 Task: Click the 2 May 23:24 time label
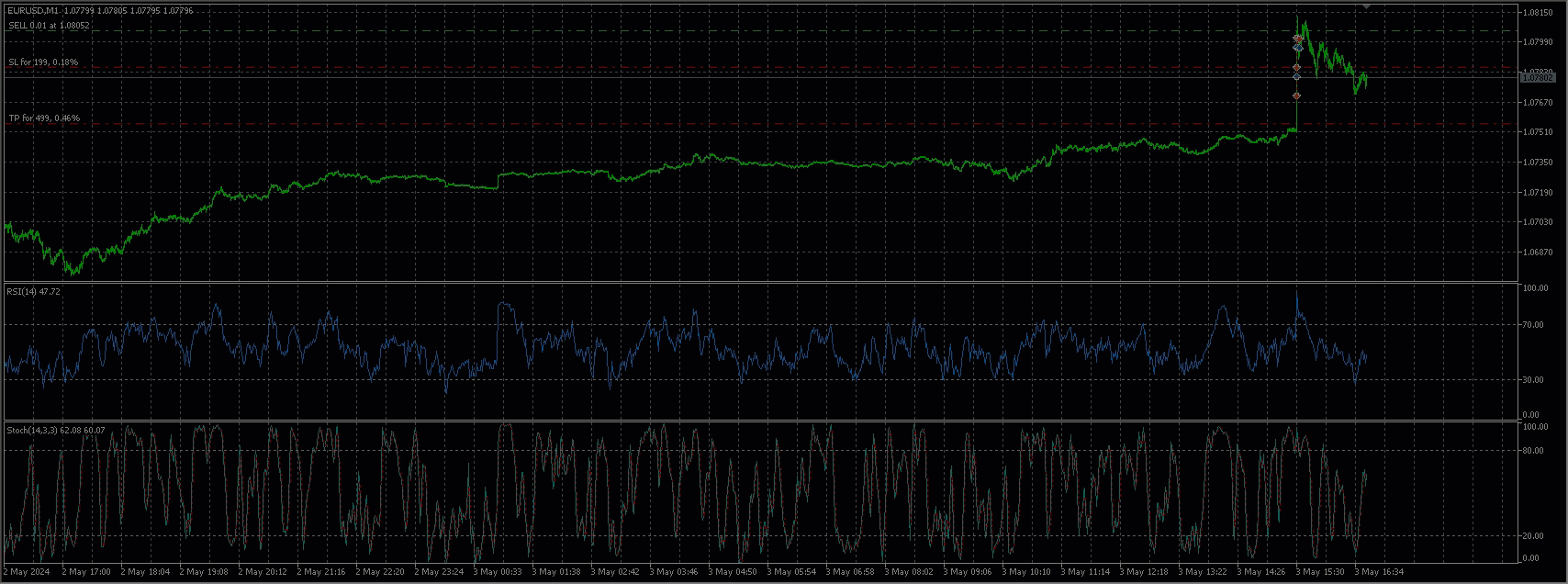[439, 572]
